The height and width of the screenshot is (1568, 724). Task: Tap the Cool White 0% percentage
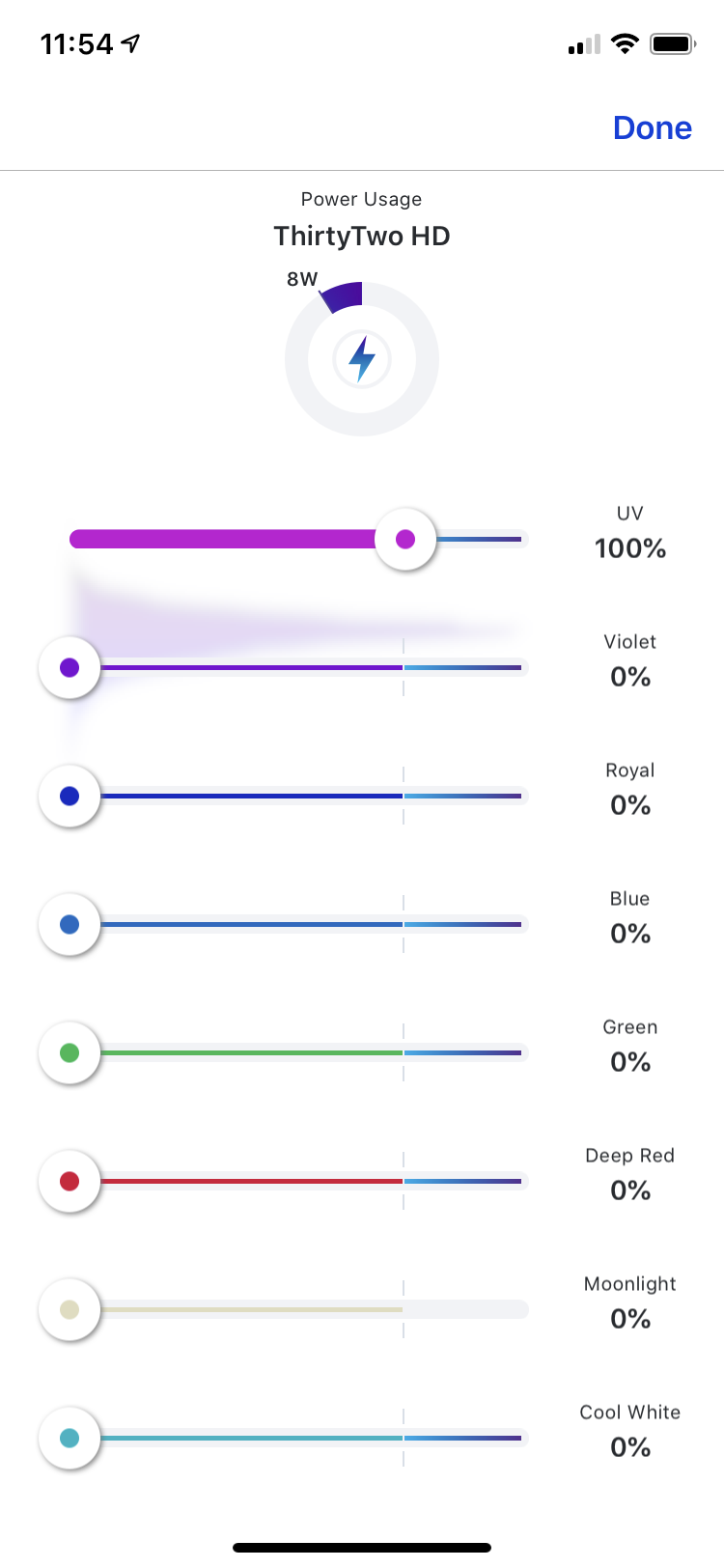click(x=630, y=1447)
